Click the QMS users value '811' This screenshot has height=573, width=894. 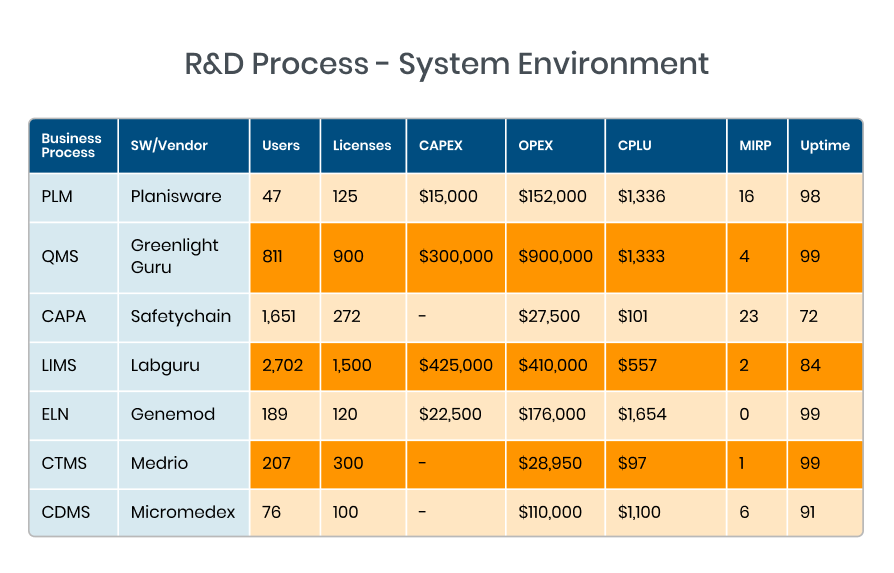272,256
